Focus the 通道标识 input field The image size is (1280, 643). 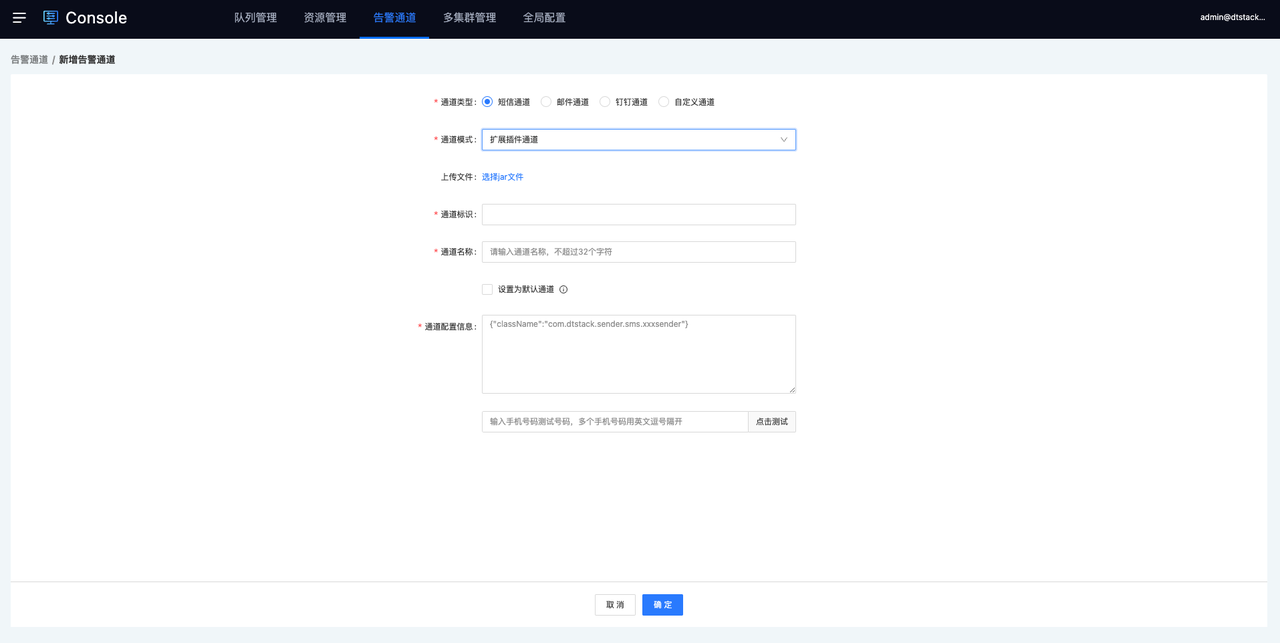click(x=639, y=215)
